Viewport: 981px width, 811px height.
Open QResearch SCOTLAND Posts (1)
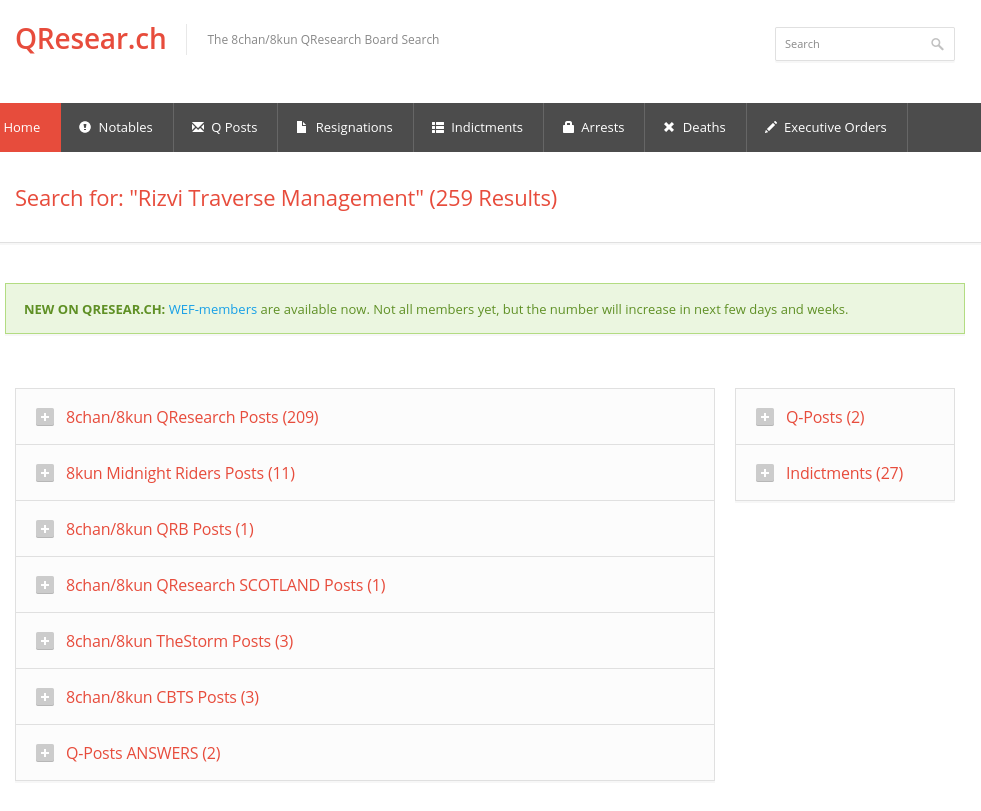coord(365,585)
